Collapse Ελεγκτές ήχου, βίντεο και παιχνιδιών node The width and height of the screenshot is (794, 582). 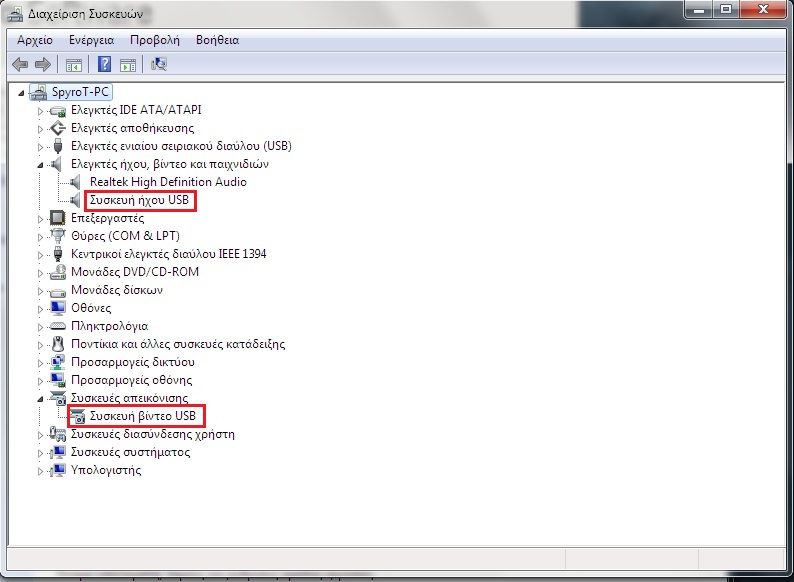pos(40,165)
